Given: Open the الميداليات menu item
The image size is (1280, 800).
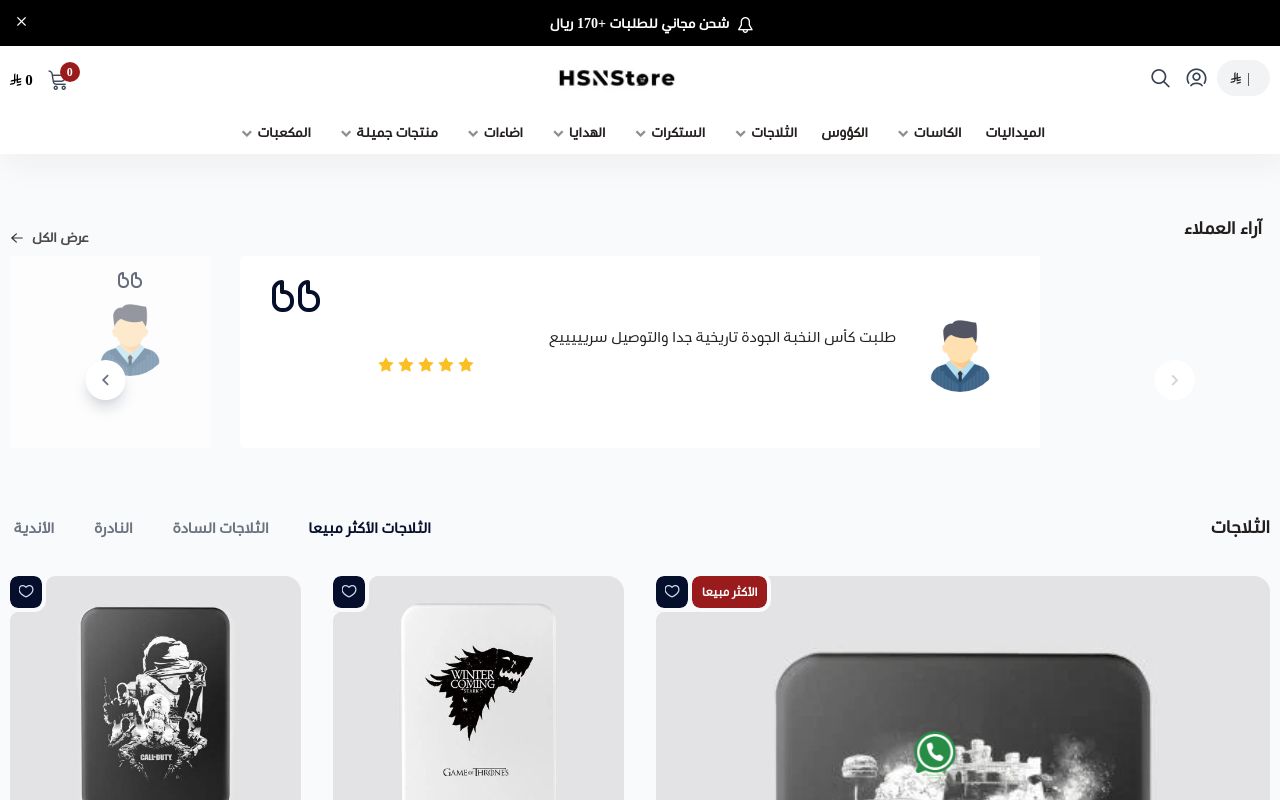Looking at the screenshot, I should 1015,132.
